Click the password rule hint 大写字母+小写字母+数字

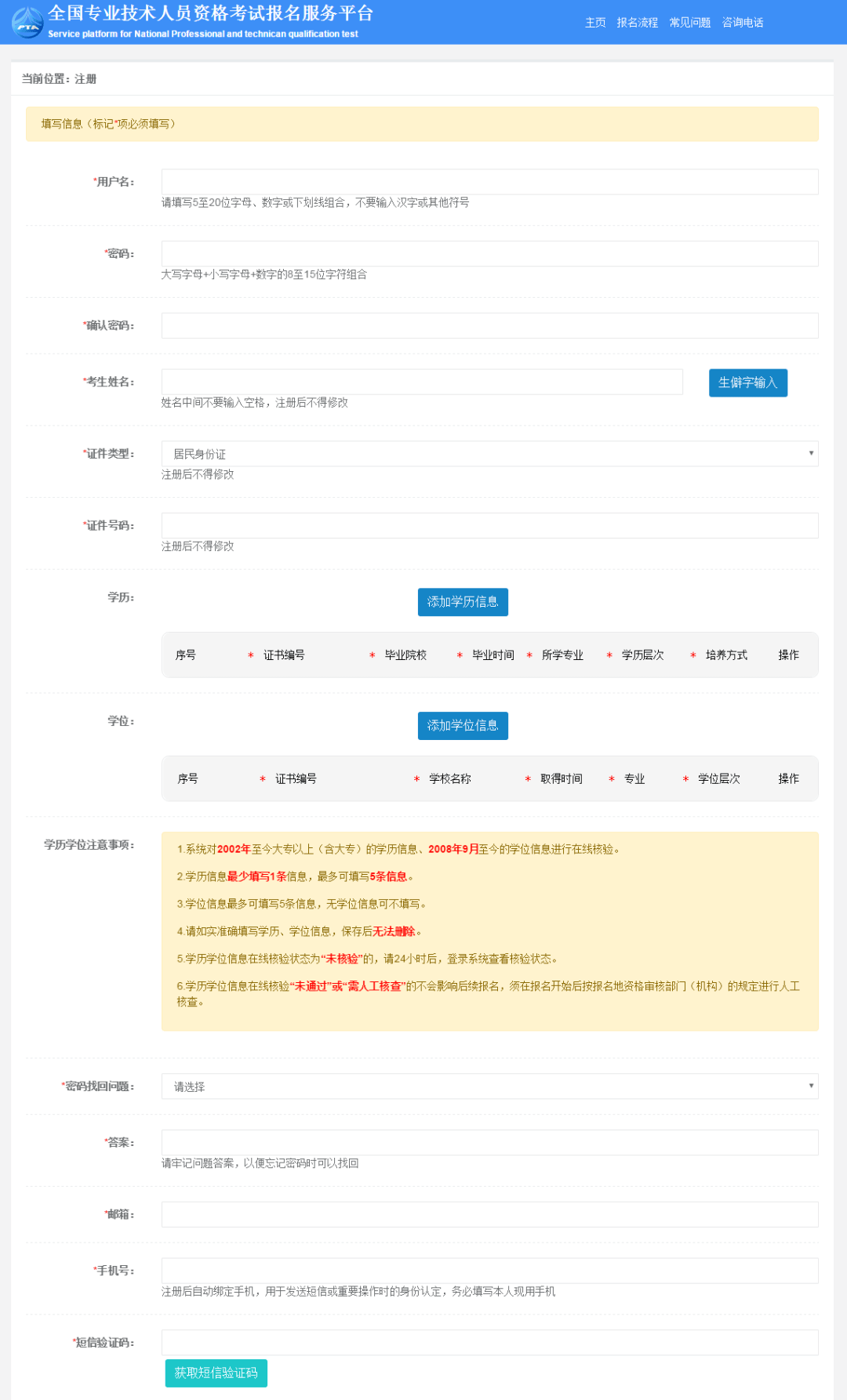pyautogui.click(x=264, y=274)
